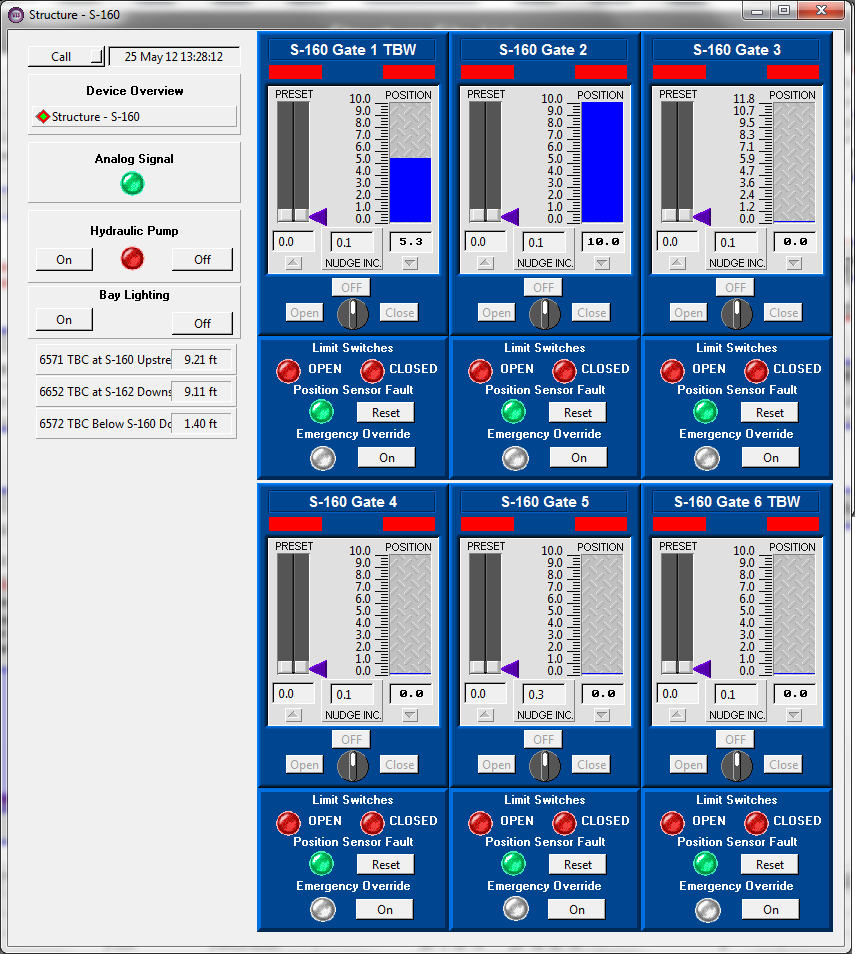Click Gate 2 Position Sensor Fault green light
This screenshot has height=954, width=855.
pyautogui.click(x=513, y=412)
